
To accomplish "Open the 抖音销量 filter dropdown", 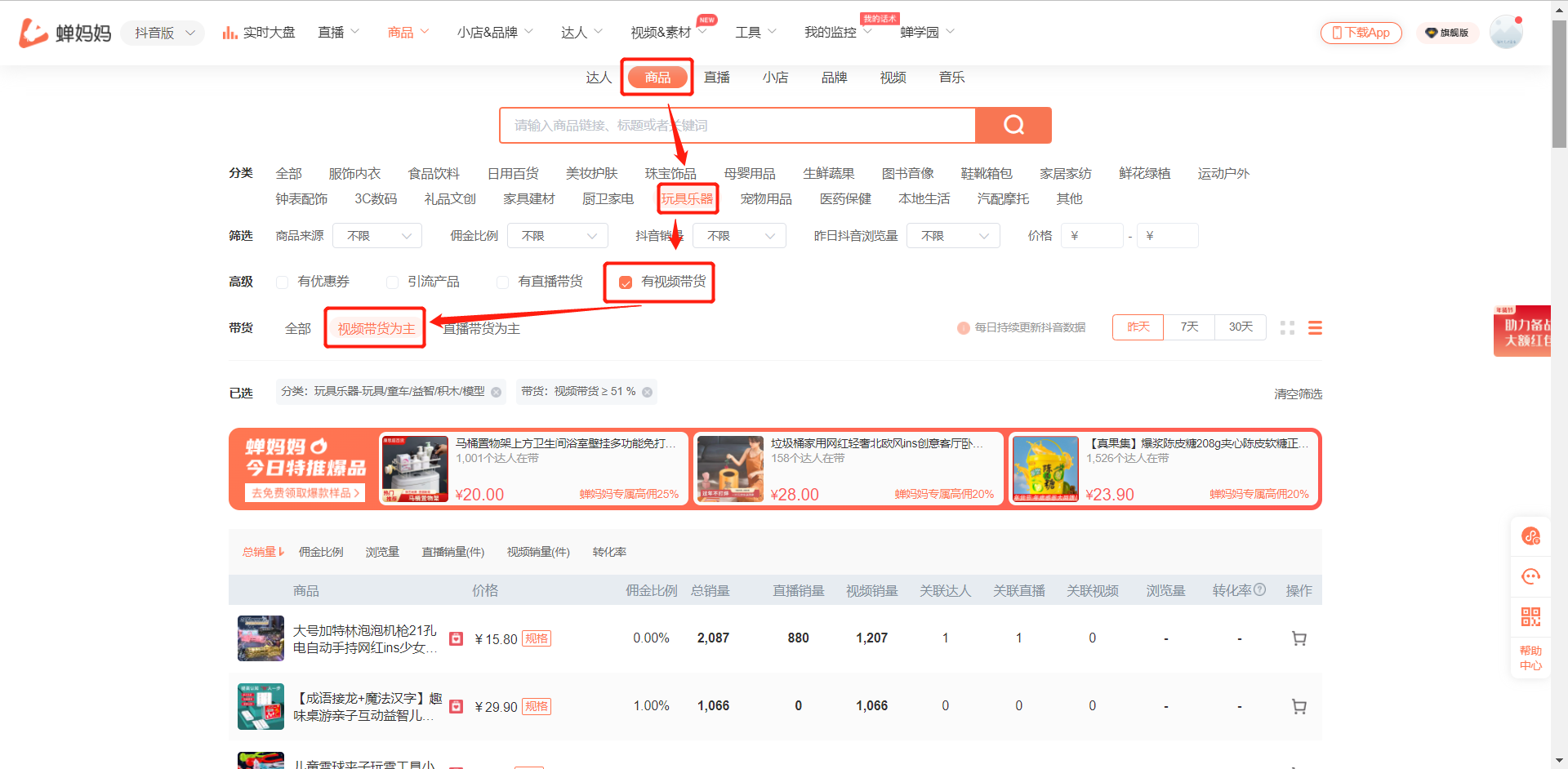I will click(739, 235).
